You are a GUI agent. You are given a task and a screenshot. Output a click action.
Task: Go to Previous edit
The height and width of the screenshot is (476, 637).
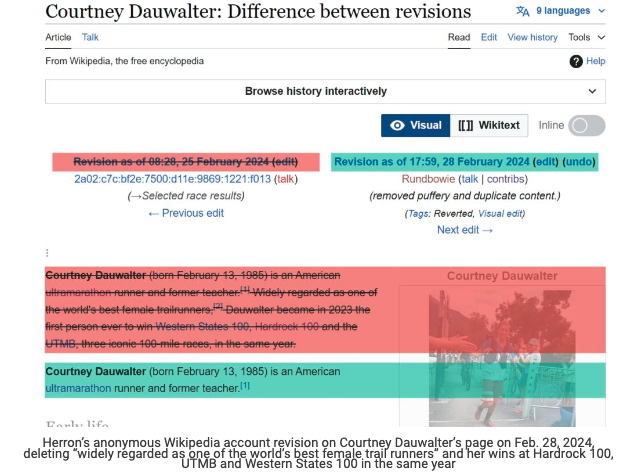point(186,213)
